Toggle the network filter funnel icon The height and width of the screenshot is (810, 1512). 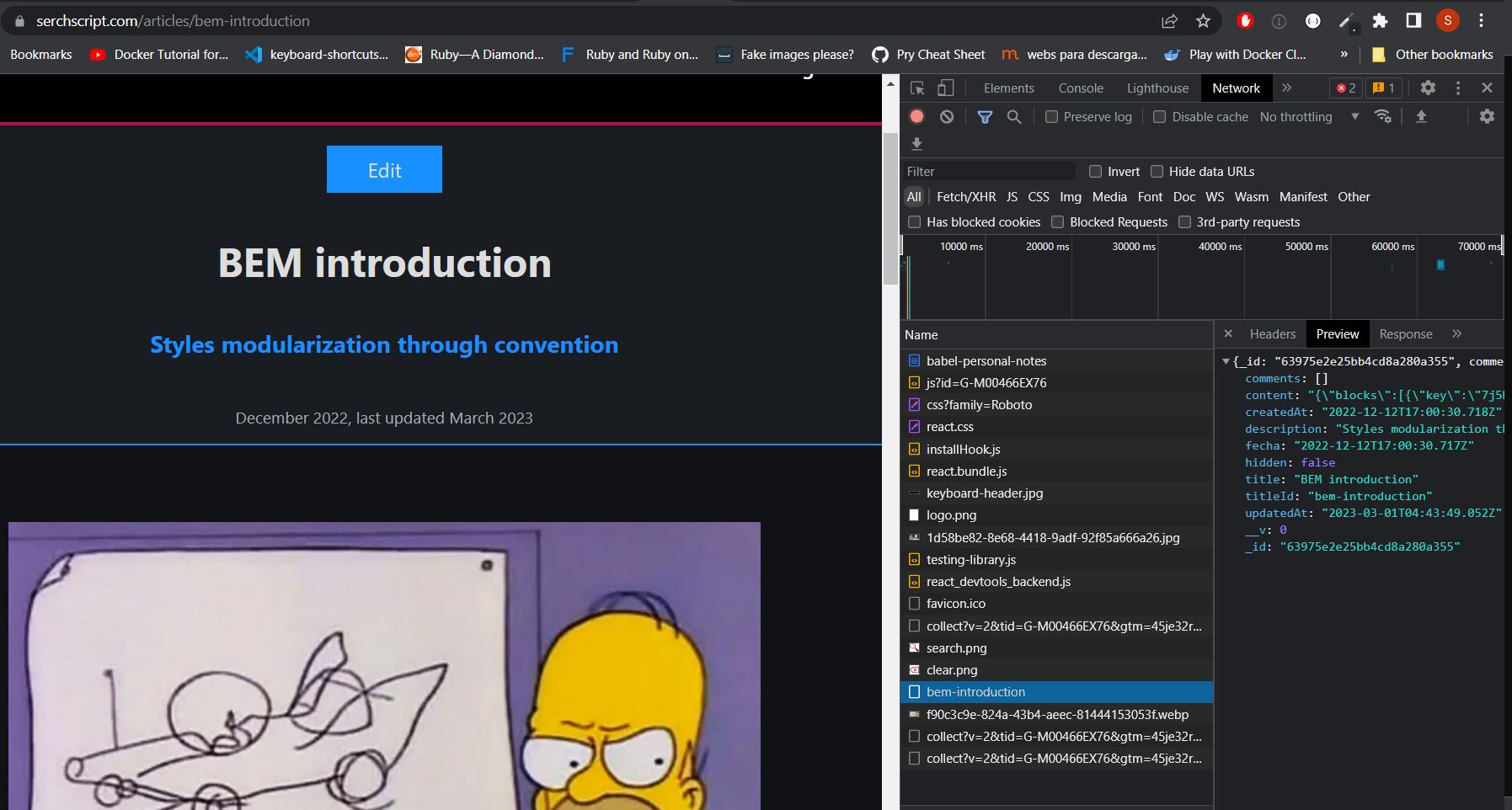coord(985,117)
